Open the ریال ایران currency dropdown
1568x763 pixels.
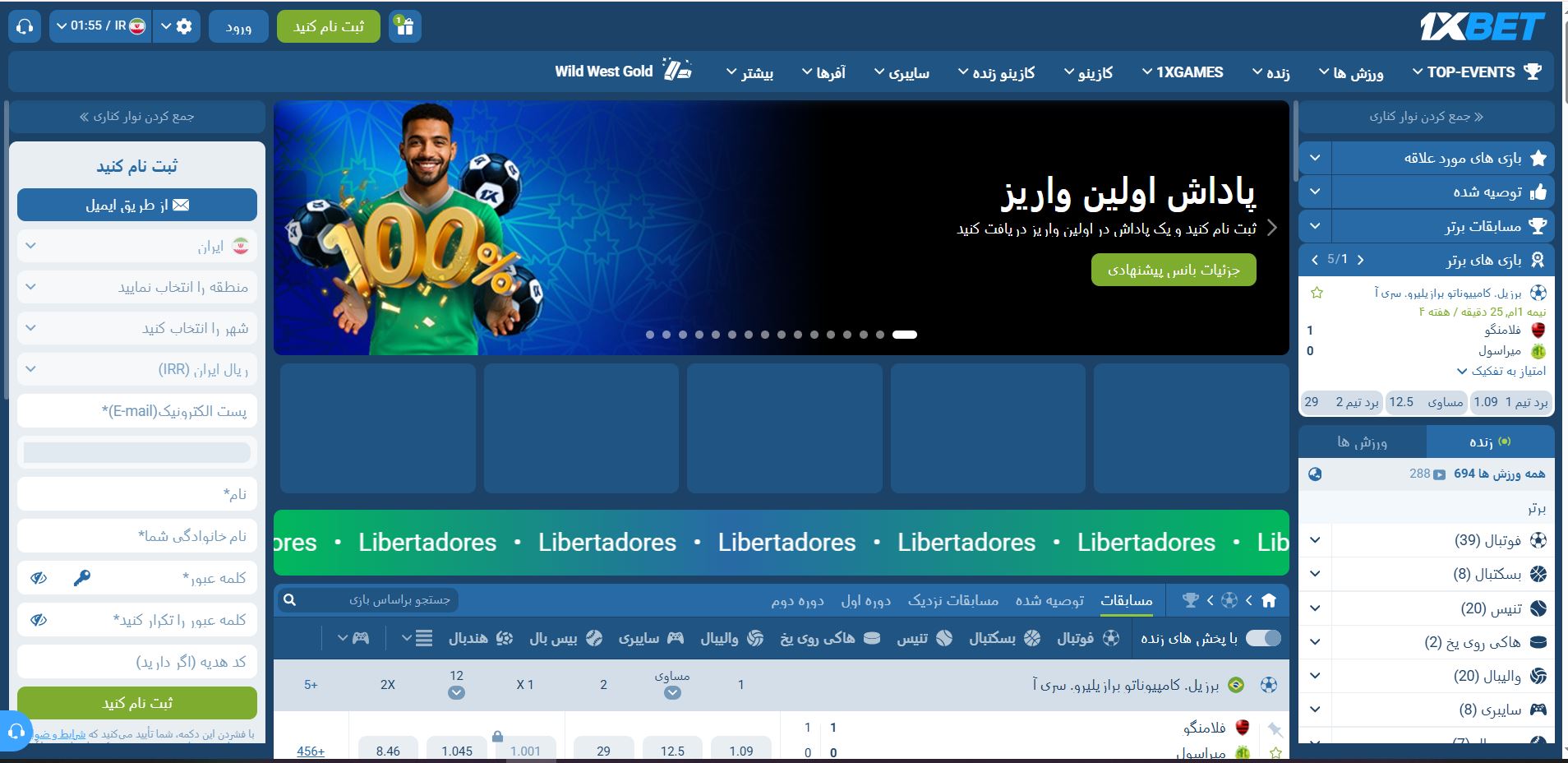click(x=137, y=370)
